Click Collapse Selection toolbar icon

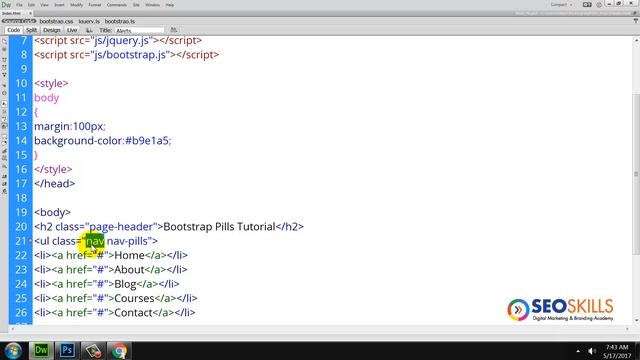pyautogui.click(x=4, y=67)
